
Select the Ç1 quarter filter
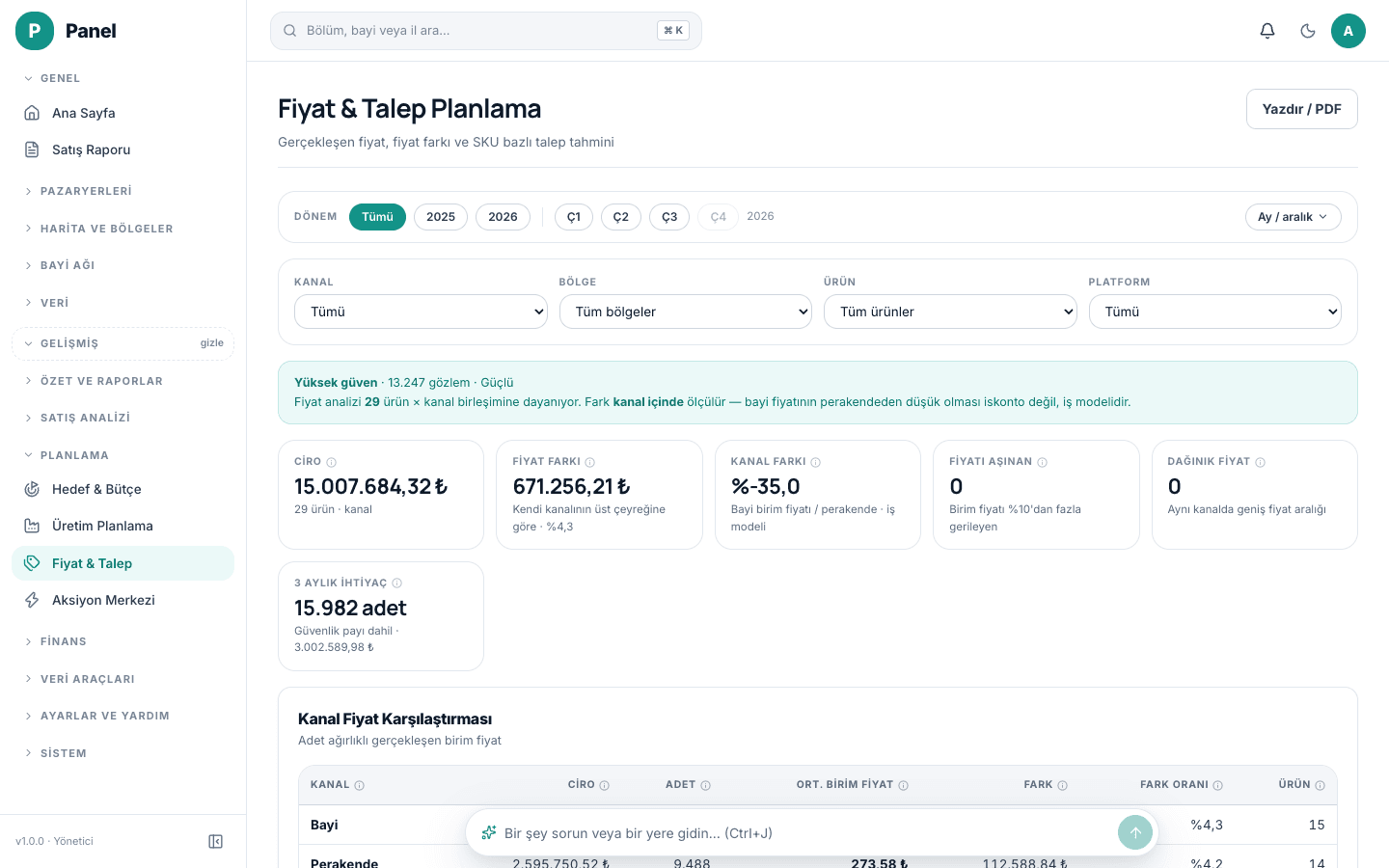(x=574, y=217)
